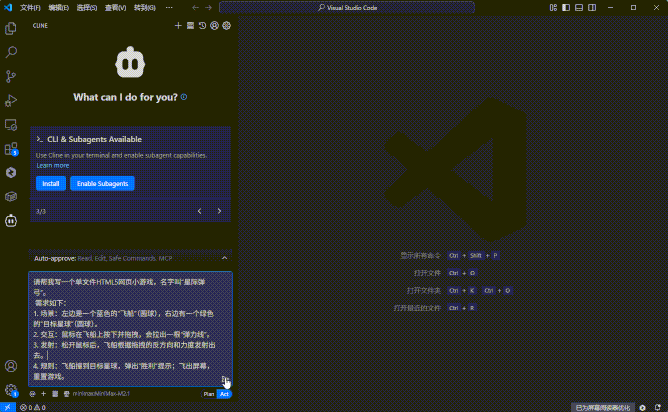Switch Cline to Act mode
The image size is (668, 412).
coord(224,394)
